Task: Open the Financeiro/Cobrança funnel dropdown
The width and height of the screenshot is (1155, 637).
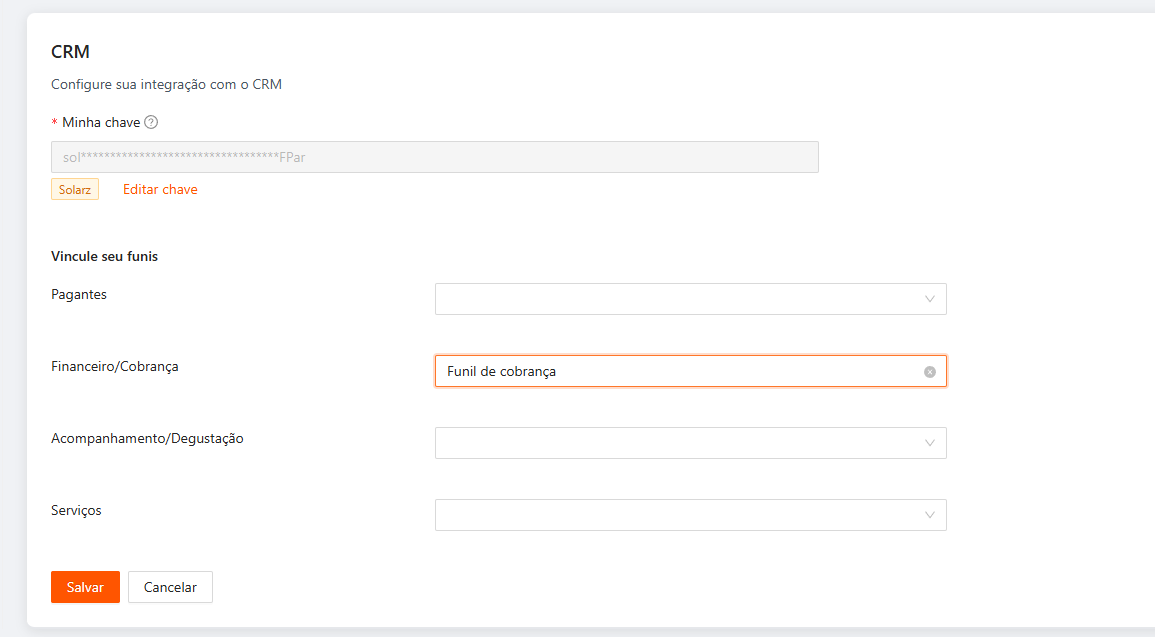Action: pos(680,371)
